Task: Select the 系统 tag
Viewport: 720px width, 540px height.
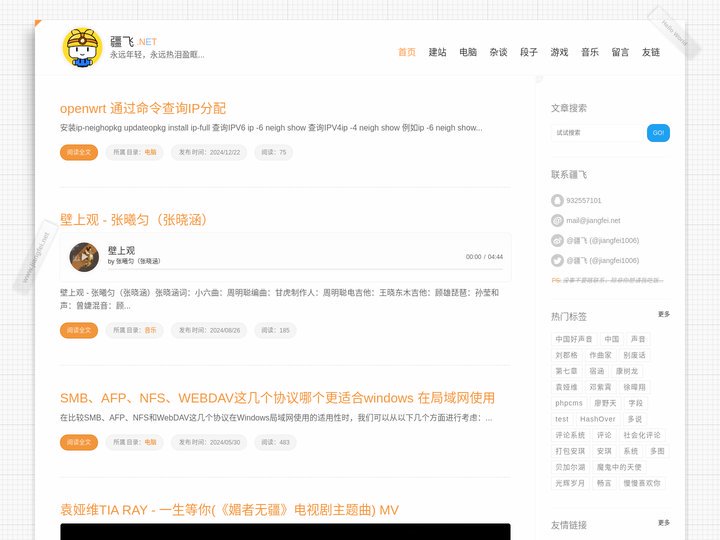Action: (630, 451)
